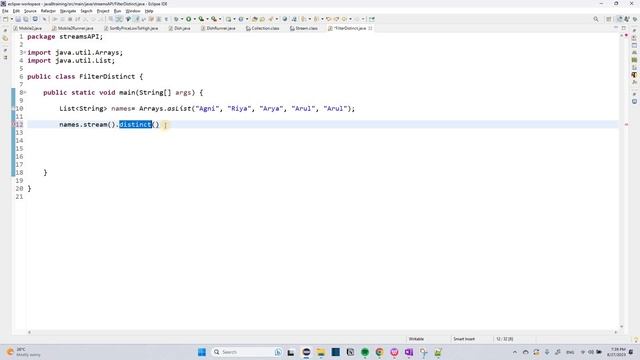The image size is (640, 360).
Task: Open the Coverage dropdown arrow
Action: tap(207, 19)
